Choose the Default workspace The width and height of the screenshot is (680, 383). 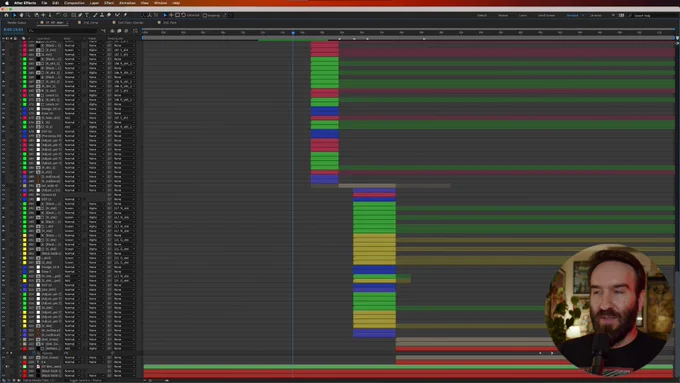coord(482,15)
